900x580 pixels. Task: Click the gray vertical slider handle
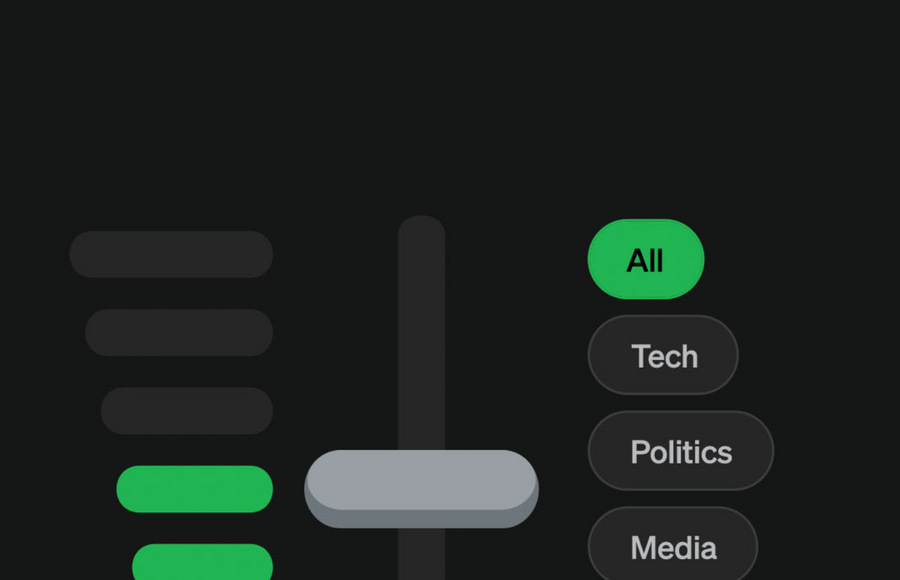point(421,487)
